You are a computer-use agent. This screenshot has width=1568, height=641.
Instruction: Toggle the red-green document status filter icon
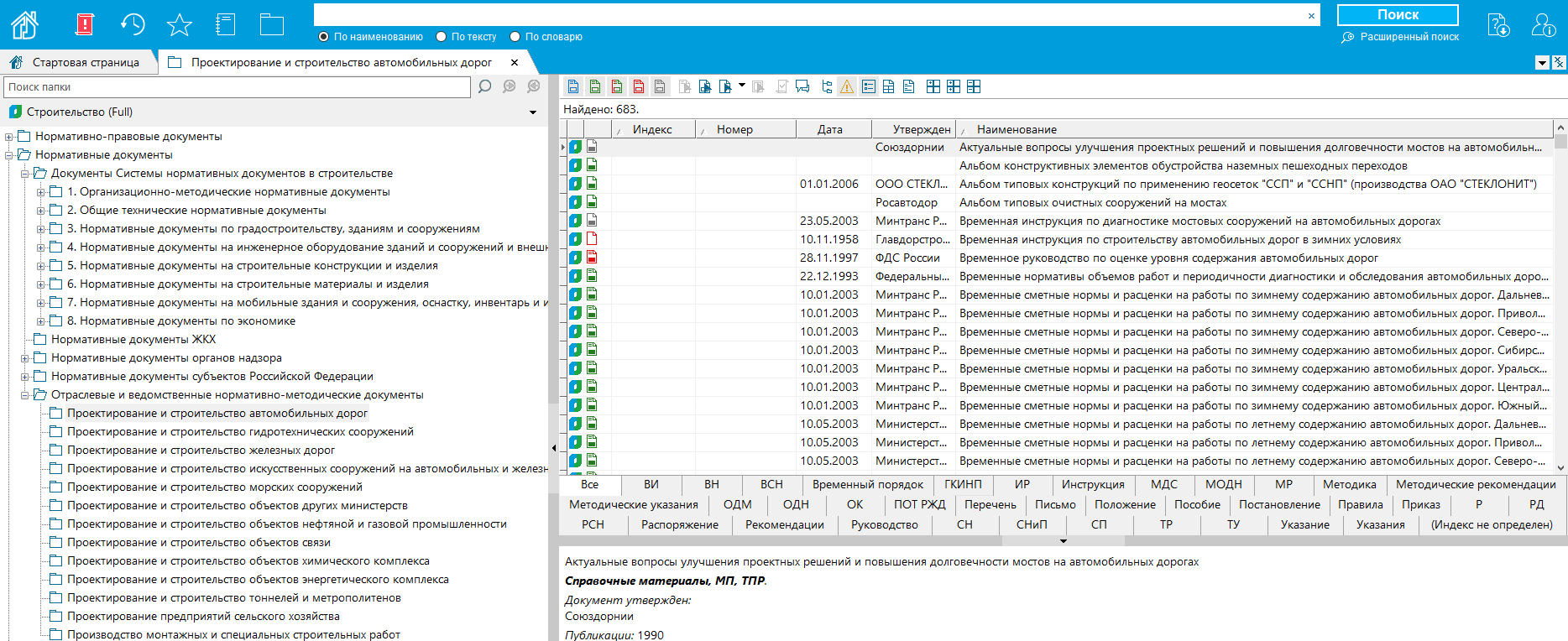point(617,86)
